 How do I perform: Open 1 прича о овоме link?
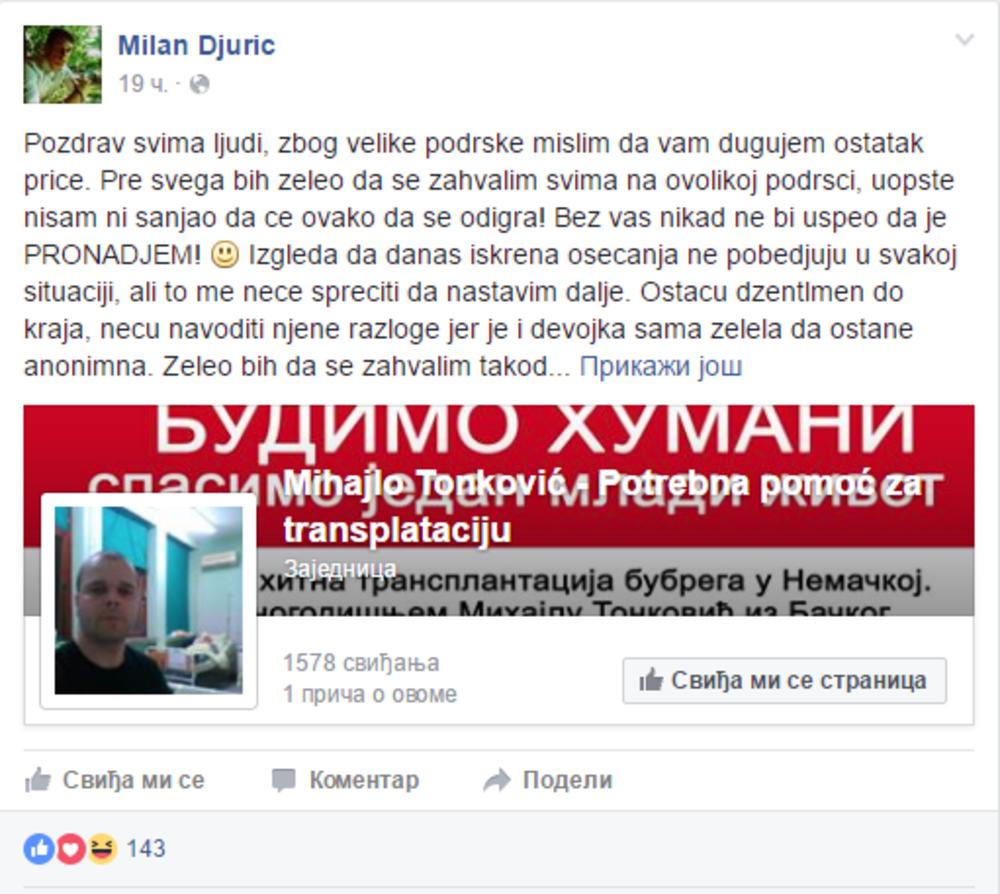pos(370,694)
